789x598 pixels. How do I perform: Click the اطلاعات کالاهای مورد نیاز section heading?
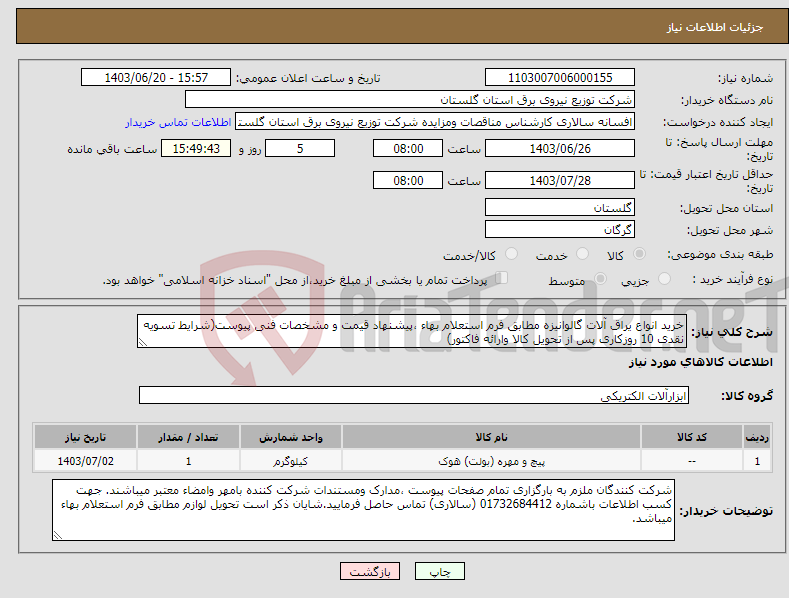tap(700, 362)
